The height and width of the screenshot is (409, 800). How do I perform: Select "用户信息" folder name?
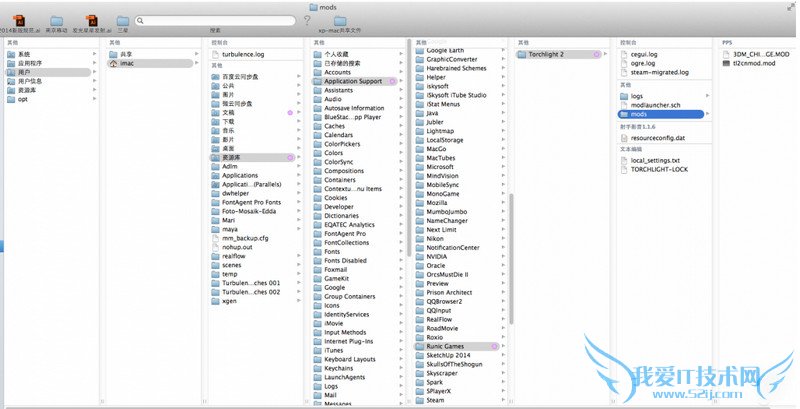[x=30, y=81]
